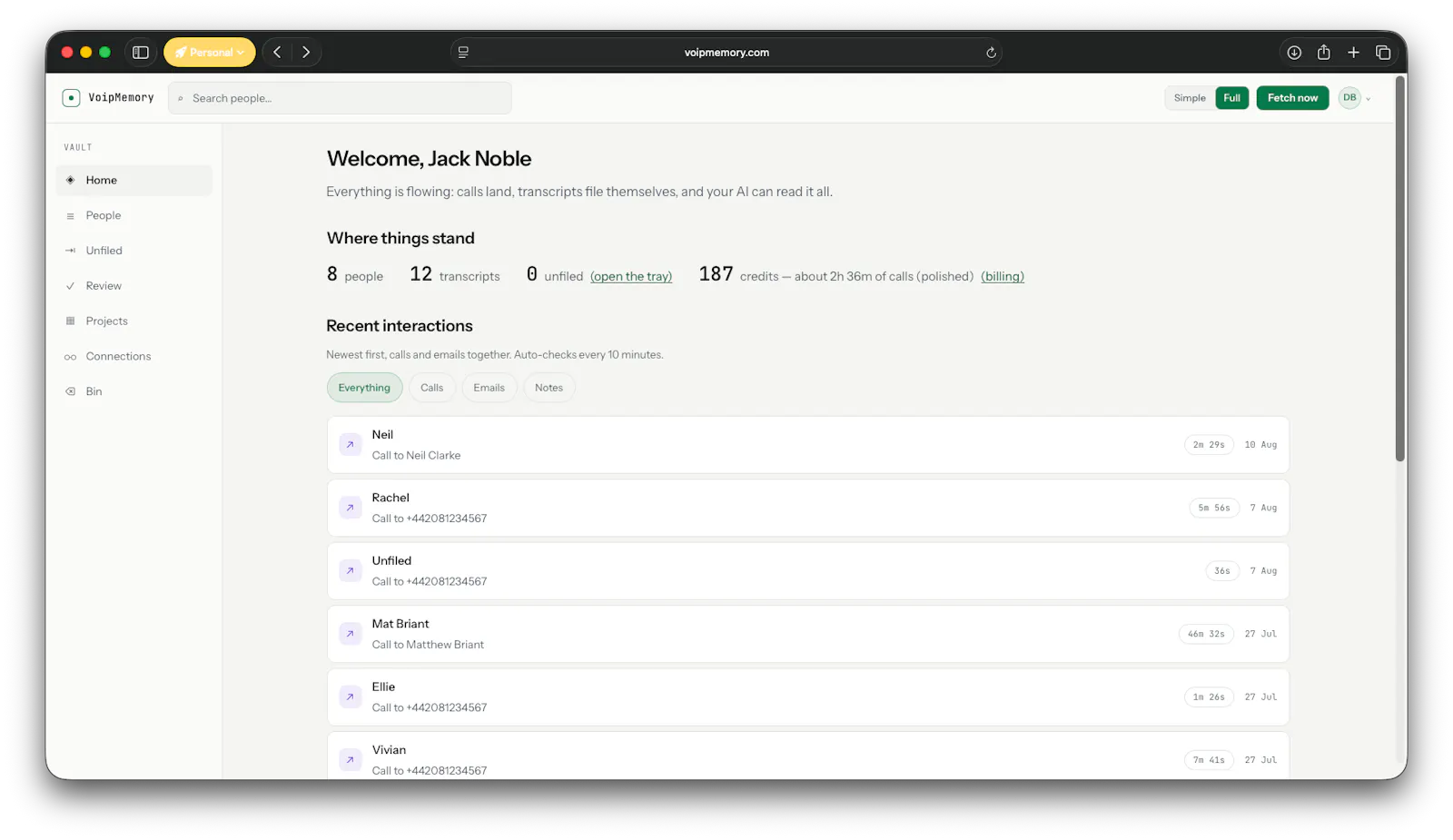The width and height of the screenshot is (1453, 840).
Task: Filter interactions by Emails
Action: (489, 388)
